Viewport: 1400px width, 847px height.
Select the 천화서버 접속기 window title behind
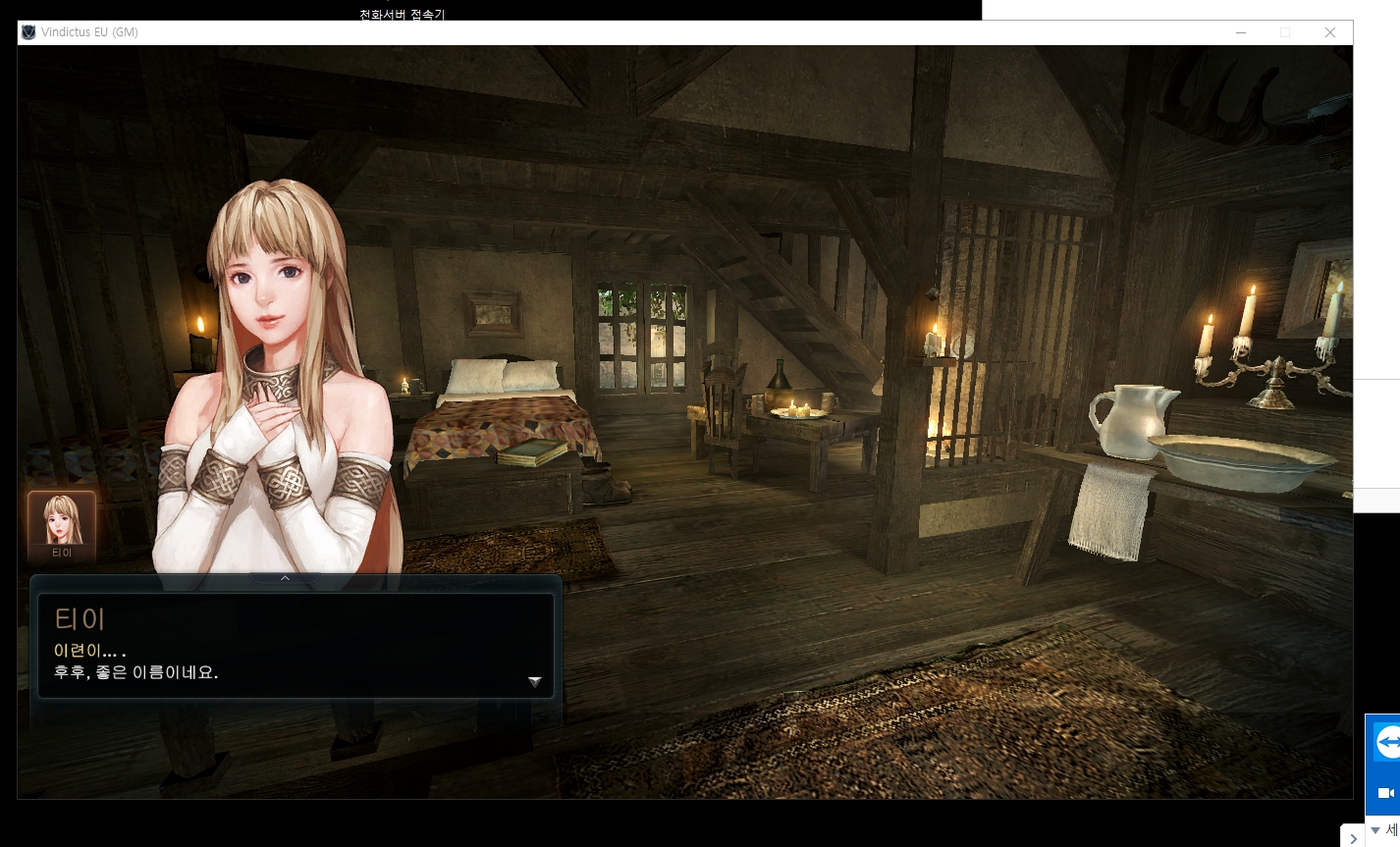click(x=402, y=14)
